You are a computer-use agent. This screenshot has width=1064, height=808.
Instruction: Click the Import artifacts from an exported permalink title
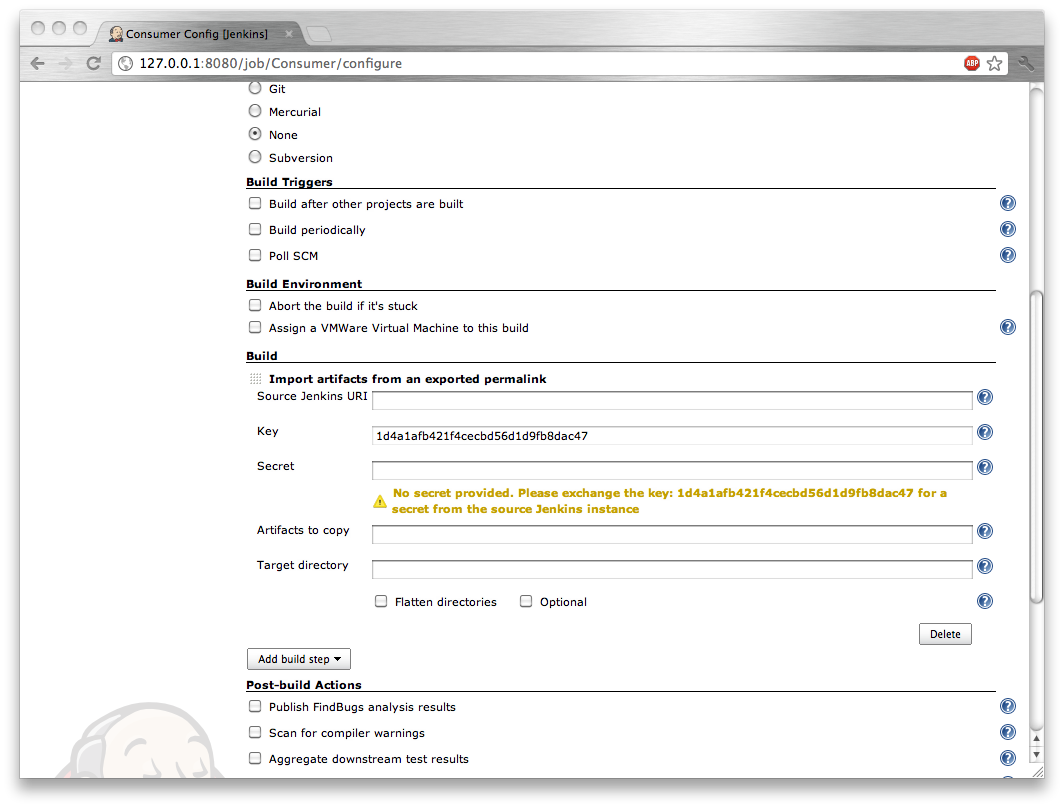pyautogui.click(x=407, y=379)
